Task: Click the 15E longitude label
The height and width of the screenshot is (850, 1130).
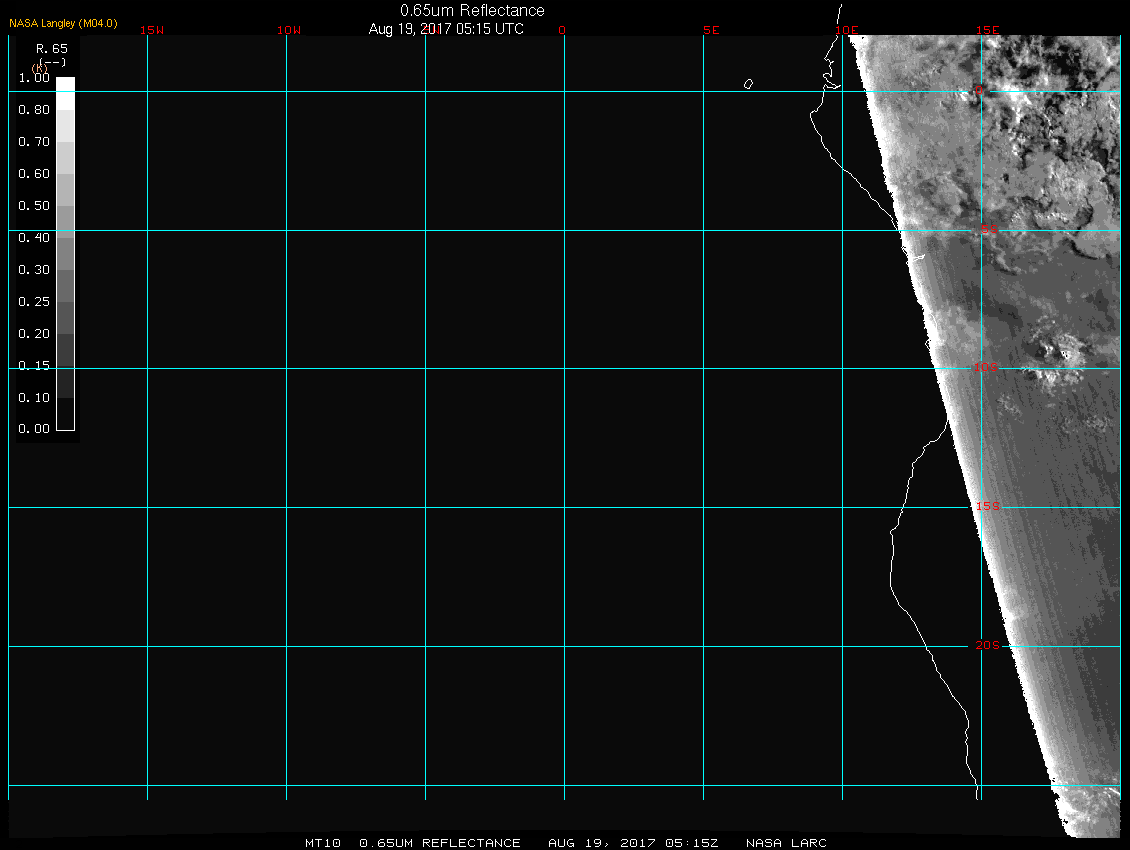Action: click(988, 30)
